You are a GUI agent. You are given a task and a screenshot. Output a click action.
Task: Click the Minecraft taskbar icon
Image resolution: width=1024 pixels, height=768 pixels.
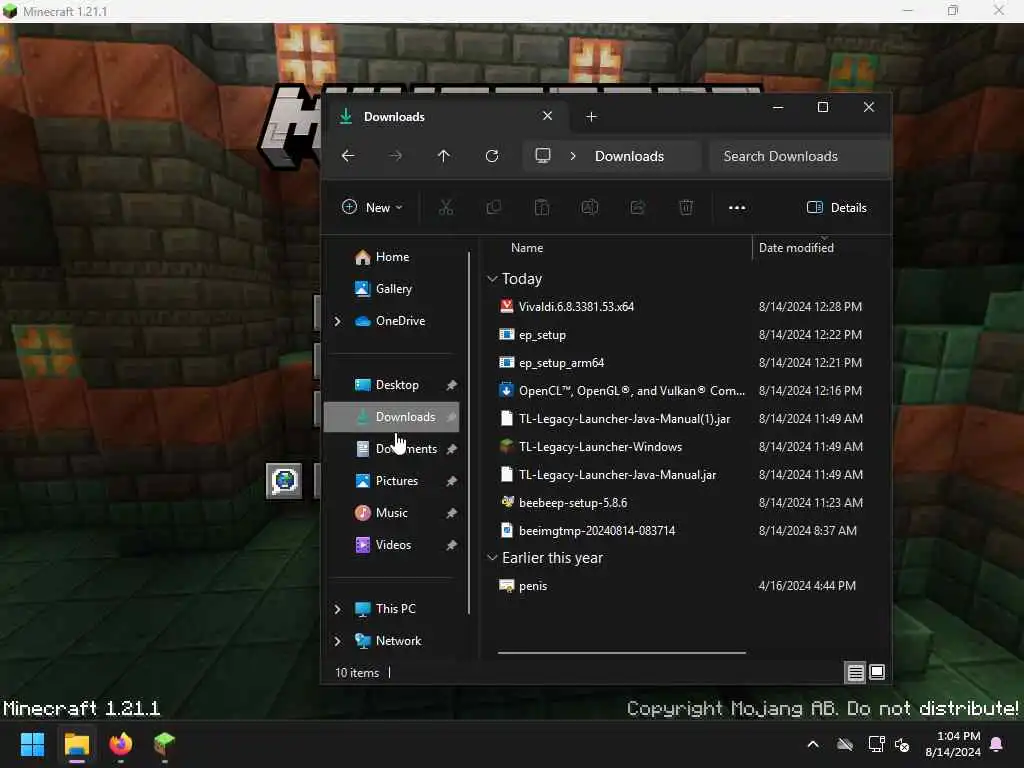165,744
